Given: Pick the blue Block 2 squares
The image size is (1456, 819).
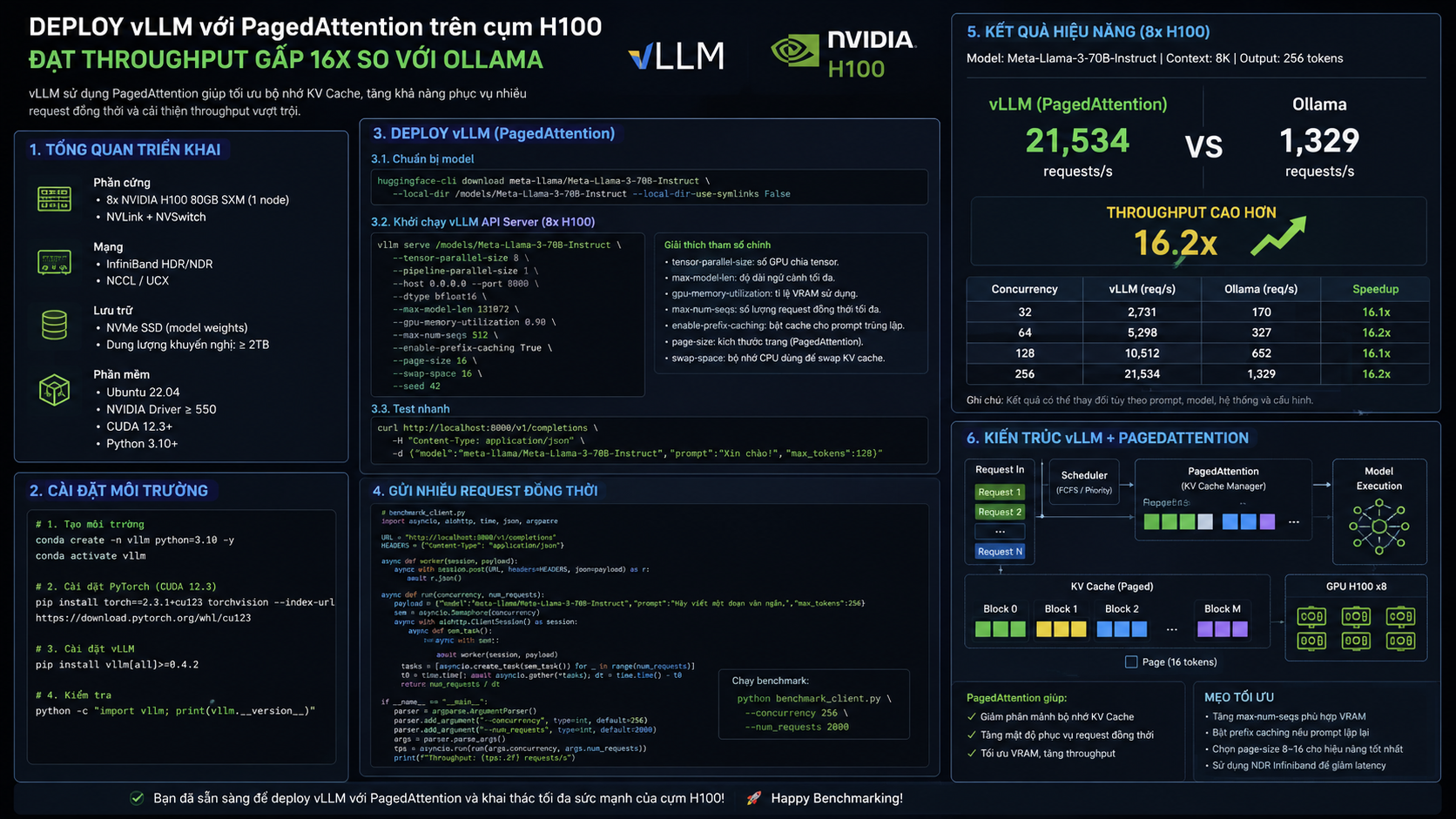Looking at the screenshot, I should point(1122,628).
